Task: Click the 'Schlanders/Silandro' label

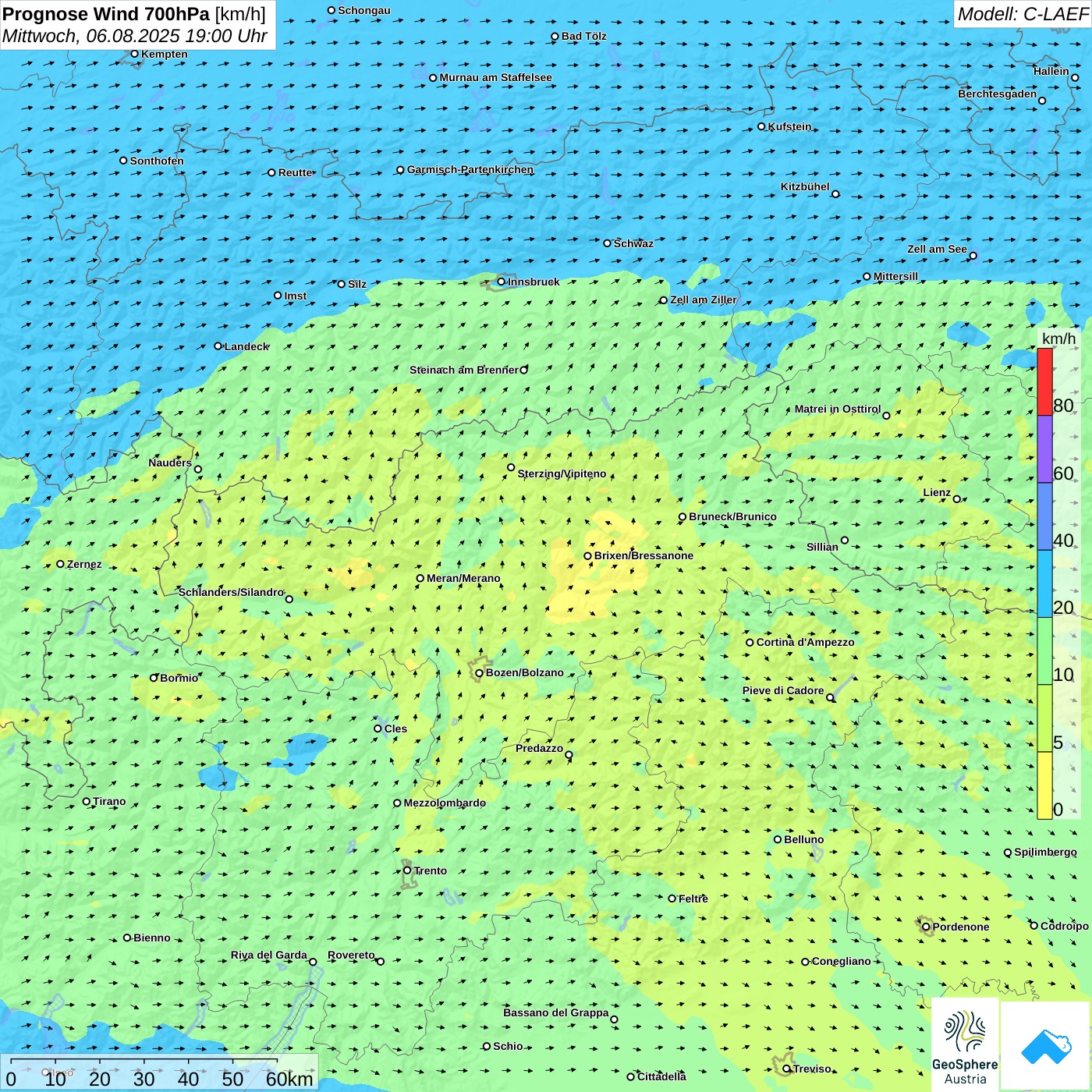Action: [232, 592]
